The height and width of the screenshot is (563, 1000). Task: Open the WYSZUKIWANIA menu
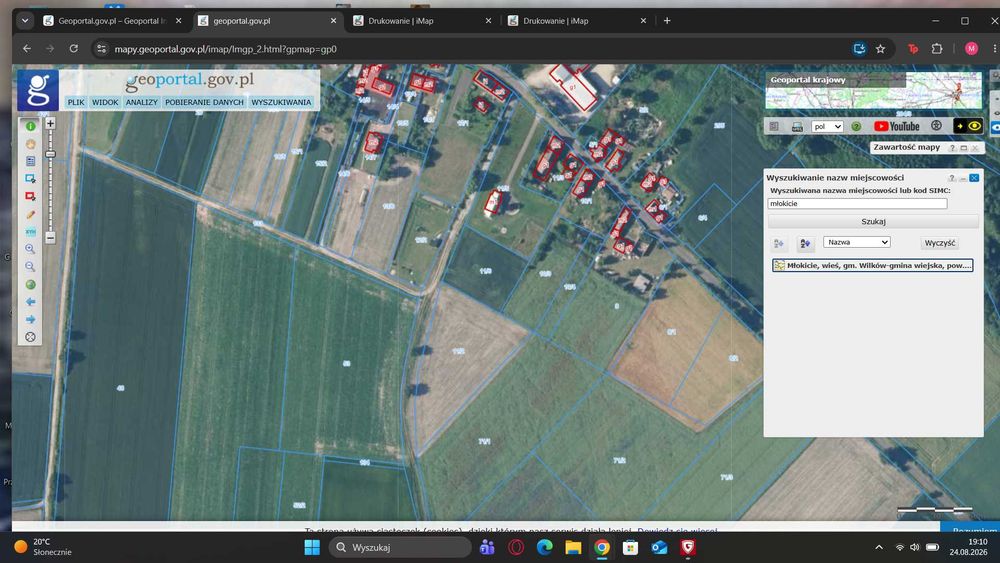pyautogui.click(x=281, y=102)
